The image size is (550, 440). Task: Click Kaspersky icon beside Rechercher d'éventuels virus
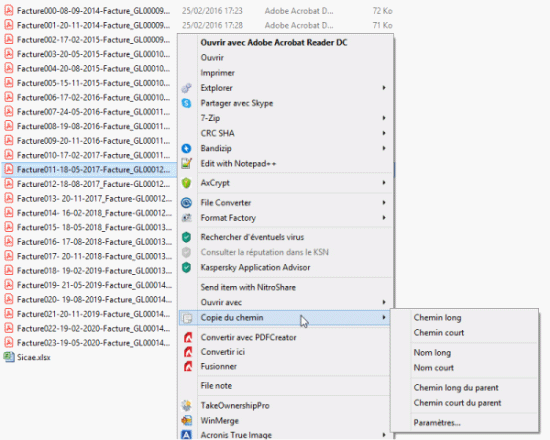[186, 237]
